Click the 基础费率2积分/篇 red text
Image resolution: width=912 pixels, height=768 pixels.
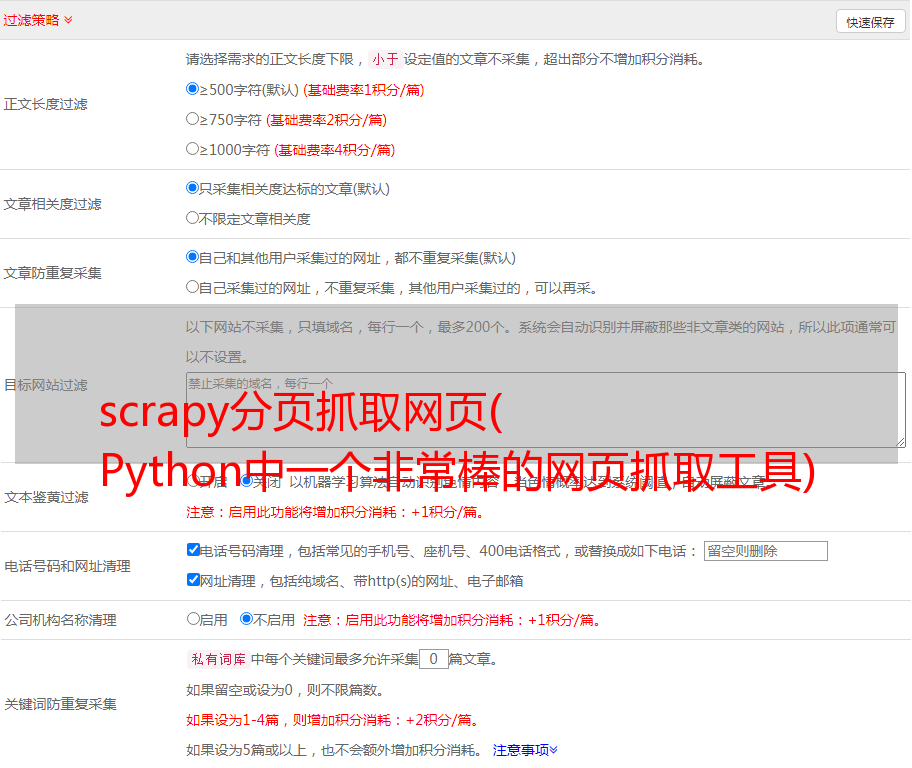click(x=326, y=120)
